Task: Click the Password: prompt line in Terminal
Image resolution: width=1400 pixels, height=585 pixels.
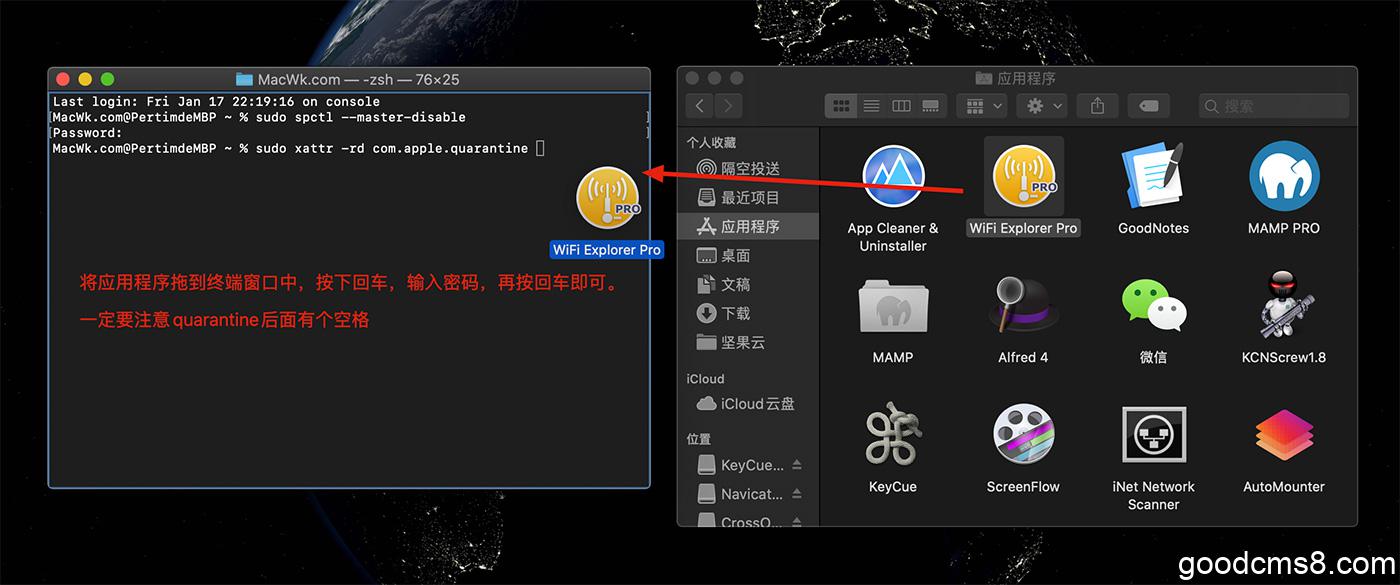Action: (x=88, y=133)
